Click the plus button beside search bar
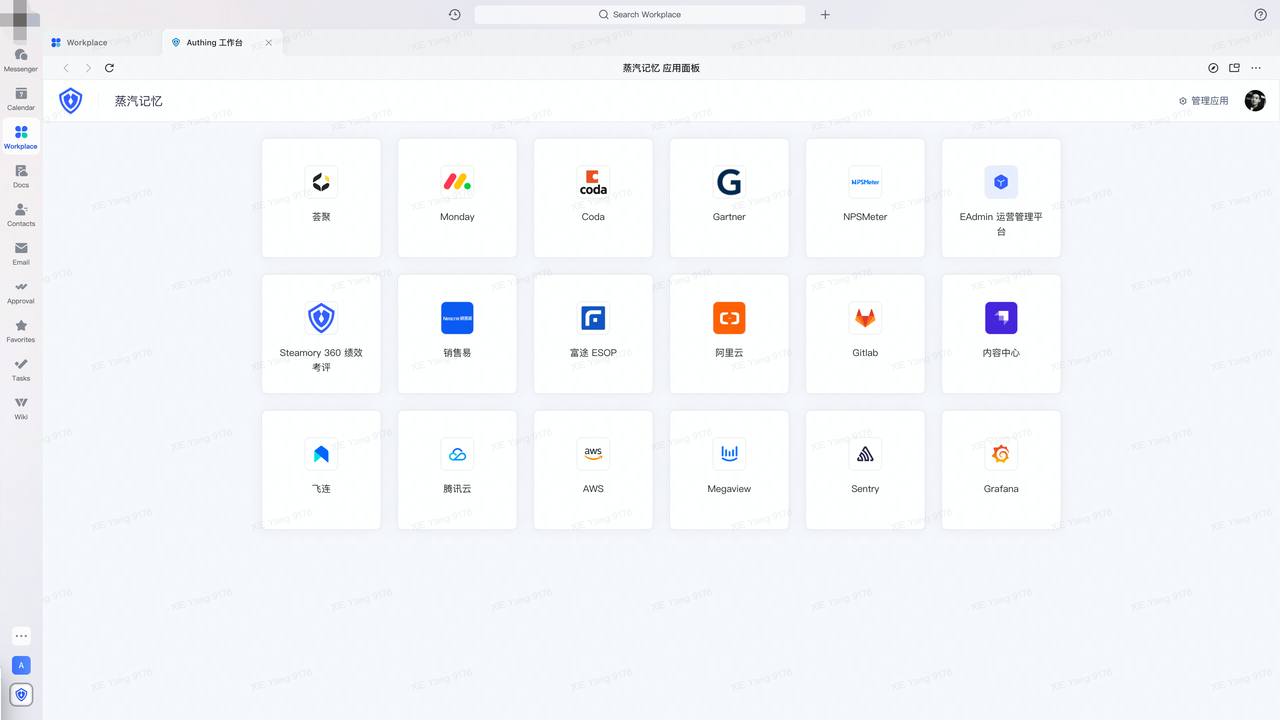Viewport: 1280px width, 720px height. pos(825,14)
